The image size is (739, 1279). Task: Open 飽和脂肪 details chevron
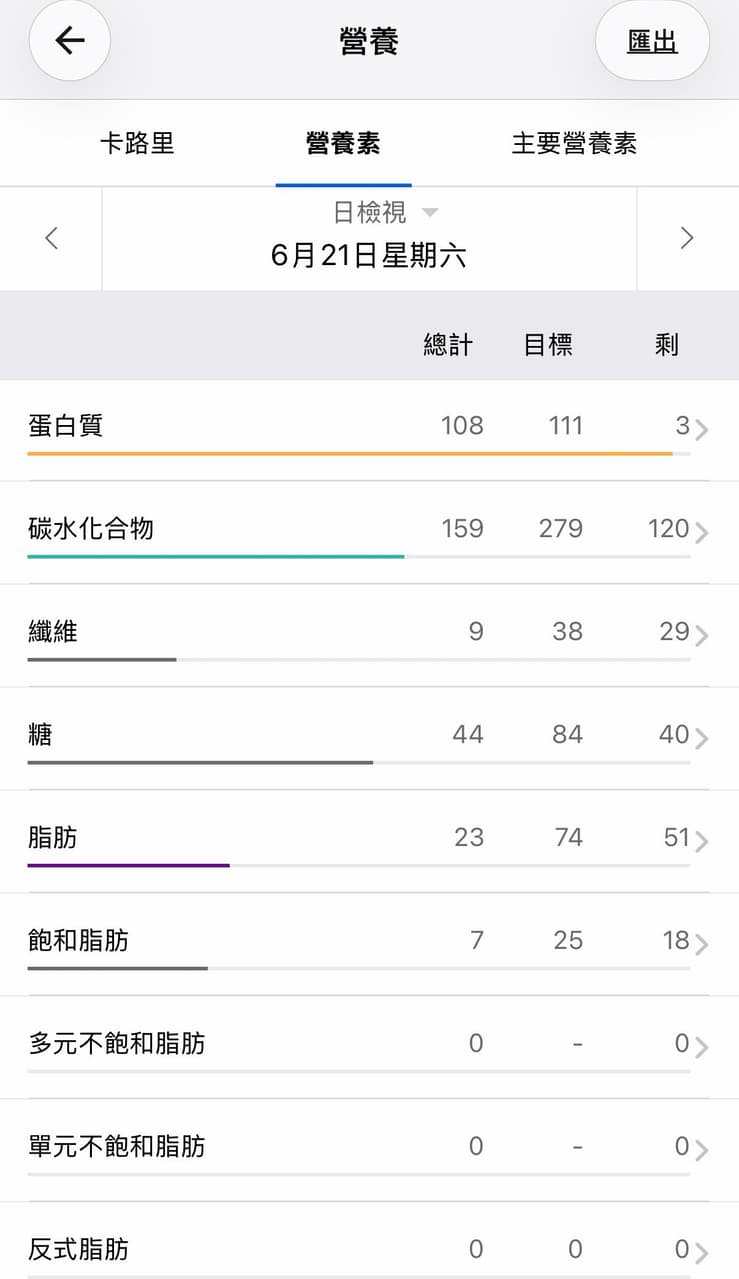pos(702,945)
